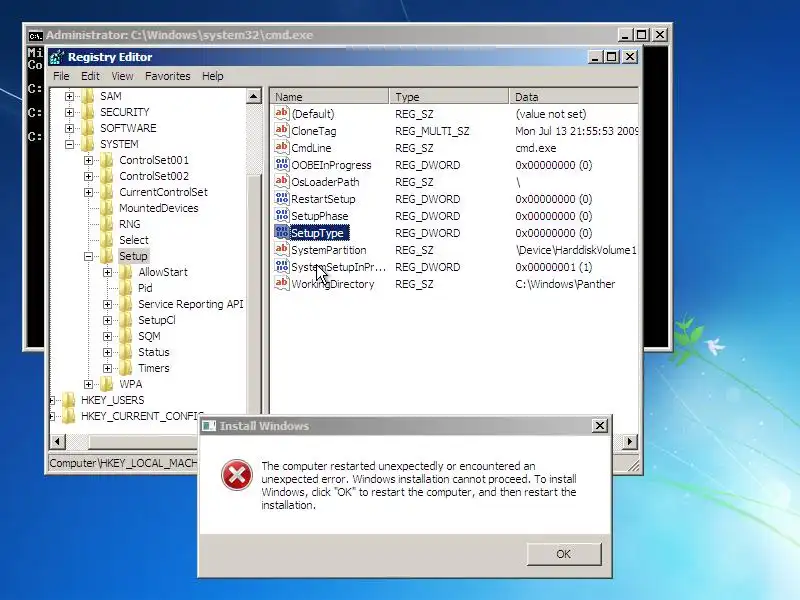Click horizontal scrollbar right arrow
800x600 pixels.
(x=629, y=441)
